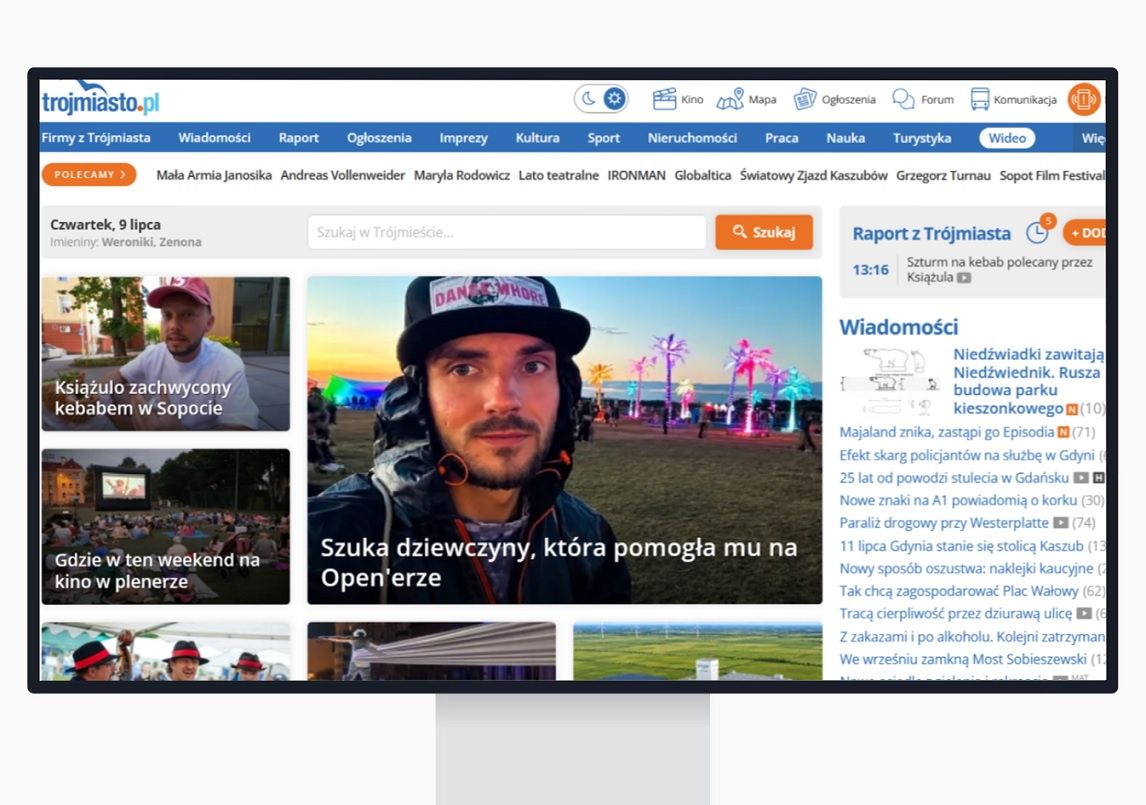Open Nowy sposób oszustwa article
Viewport: 1146px width, 805px height.
click(x=966, y=569)
